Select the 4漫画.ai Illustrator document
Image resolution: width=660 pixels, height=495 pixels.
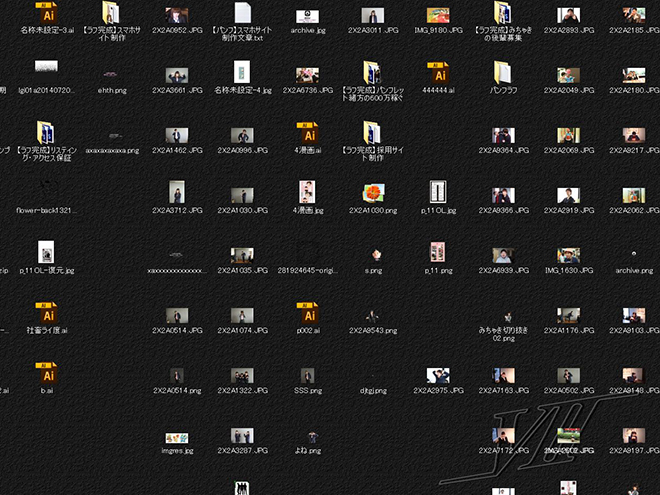coord(308,133)
